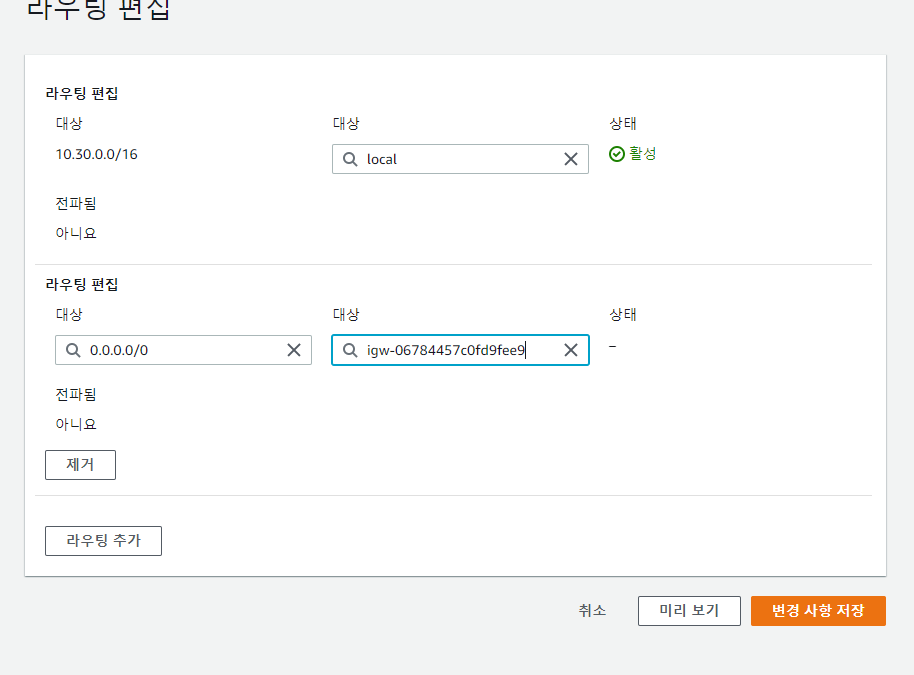Click the 제거 button to remove the route

click(80, 465)
